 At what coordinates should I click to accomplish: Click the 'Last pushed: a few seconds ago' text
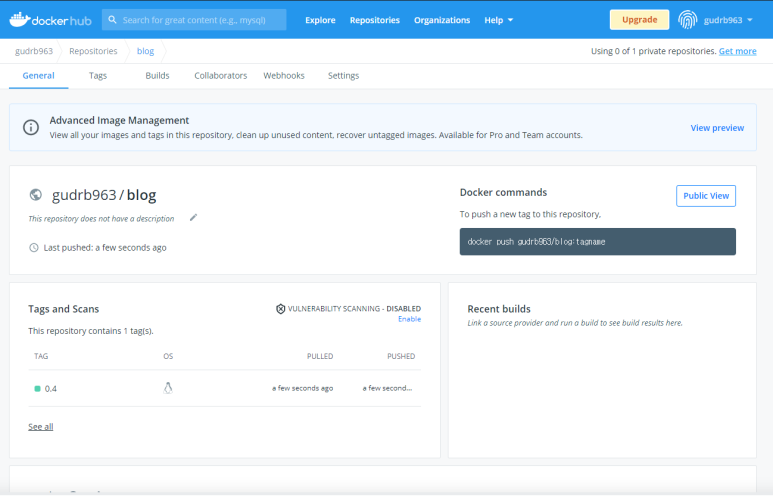(x=105, y=248)
